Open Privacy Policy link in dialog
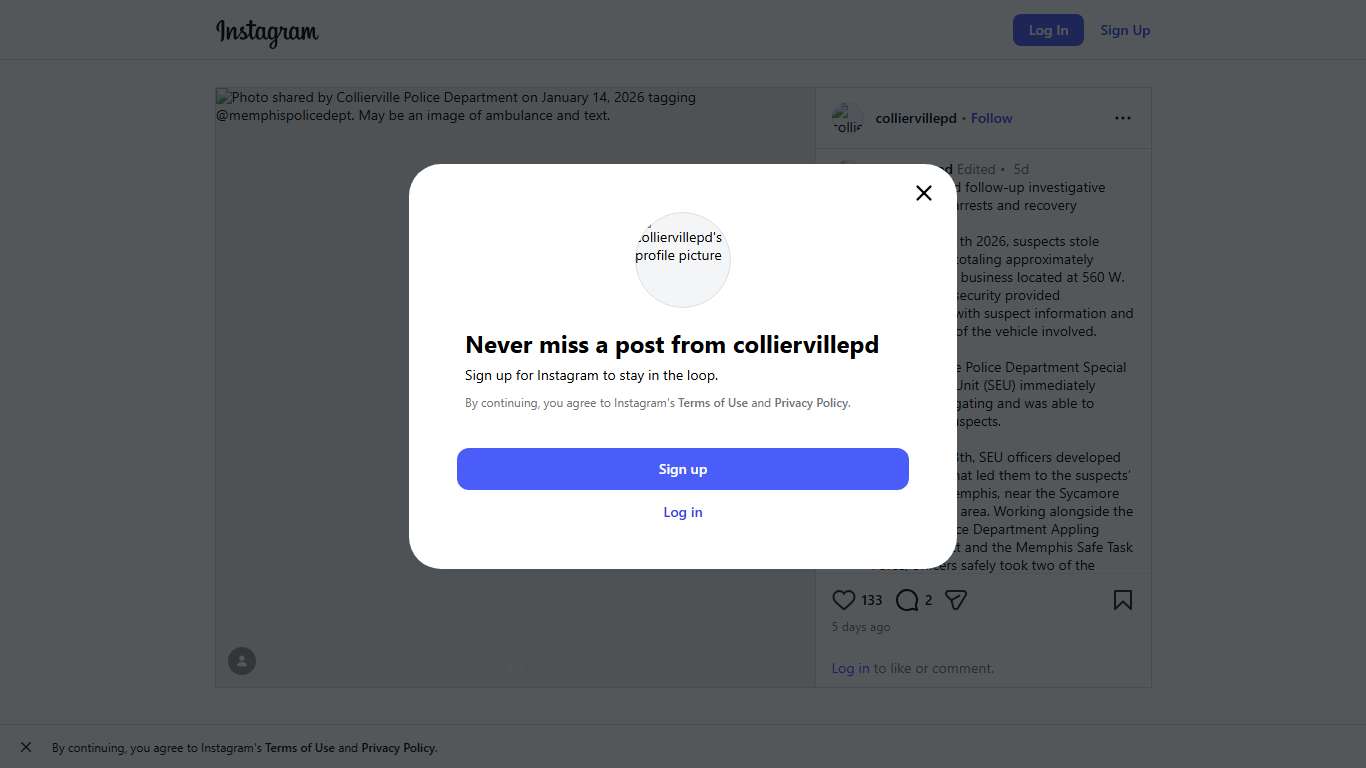The width and height of the screenshot is (1366, 768). 811,403
